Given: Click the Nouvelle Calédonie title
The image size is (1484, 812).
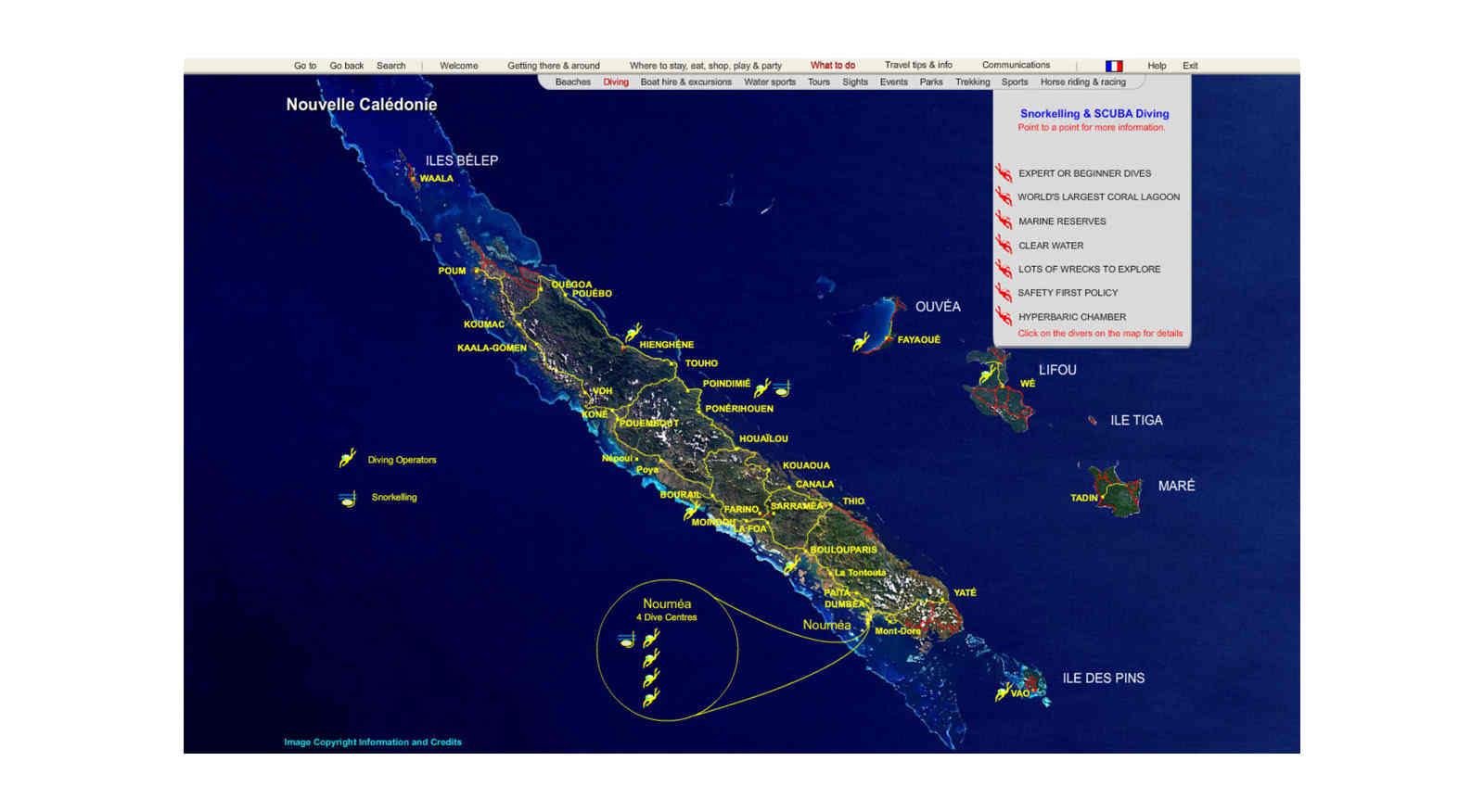Looking at the screenshot, I should coord(362,104).
